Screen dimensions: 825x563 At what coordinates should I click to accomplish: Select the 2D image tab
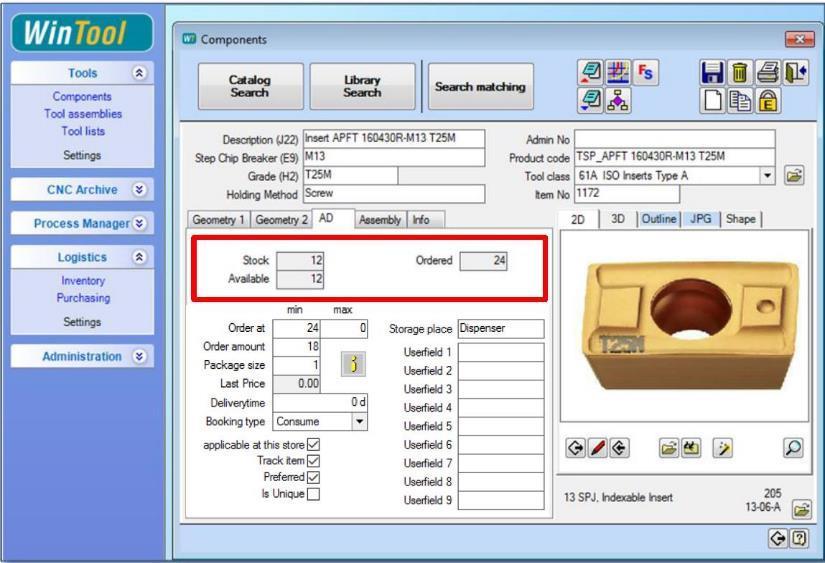[x=578, y=219]
